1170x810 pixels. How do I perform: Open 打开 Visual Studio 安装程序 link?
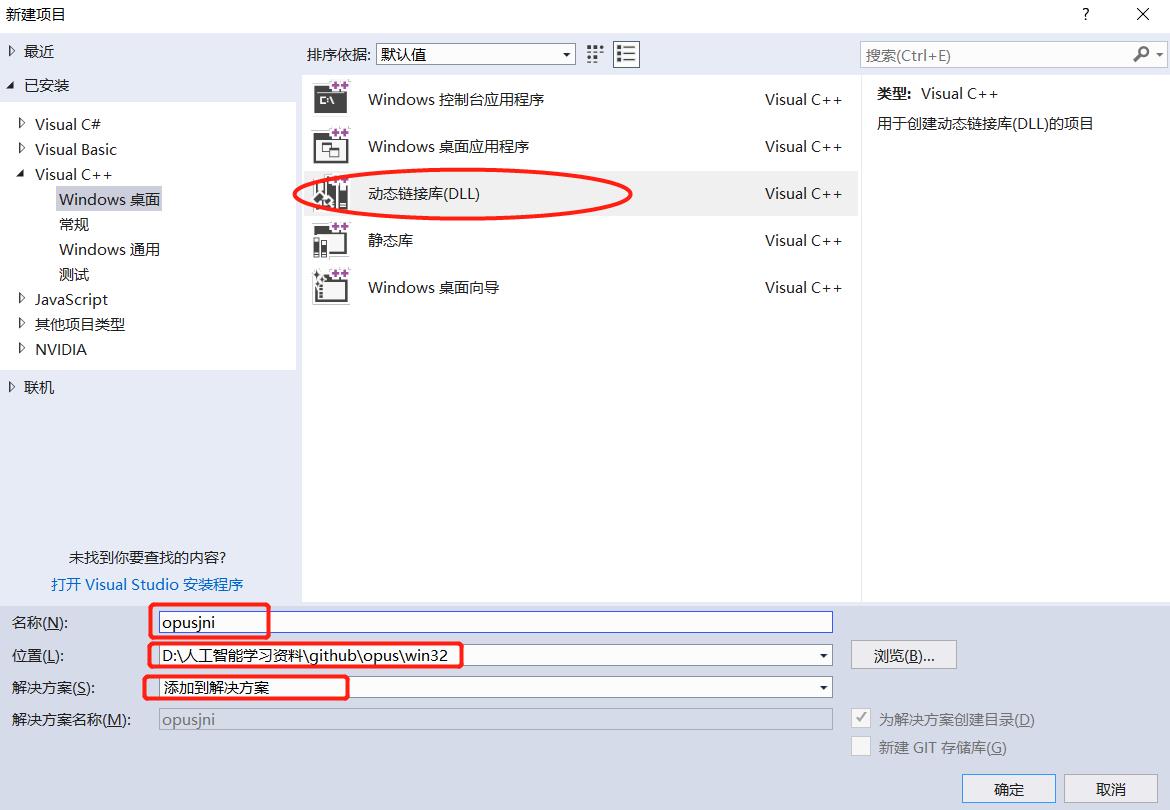147,585
